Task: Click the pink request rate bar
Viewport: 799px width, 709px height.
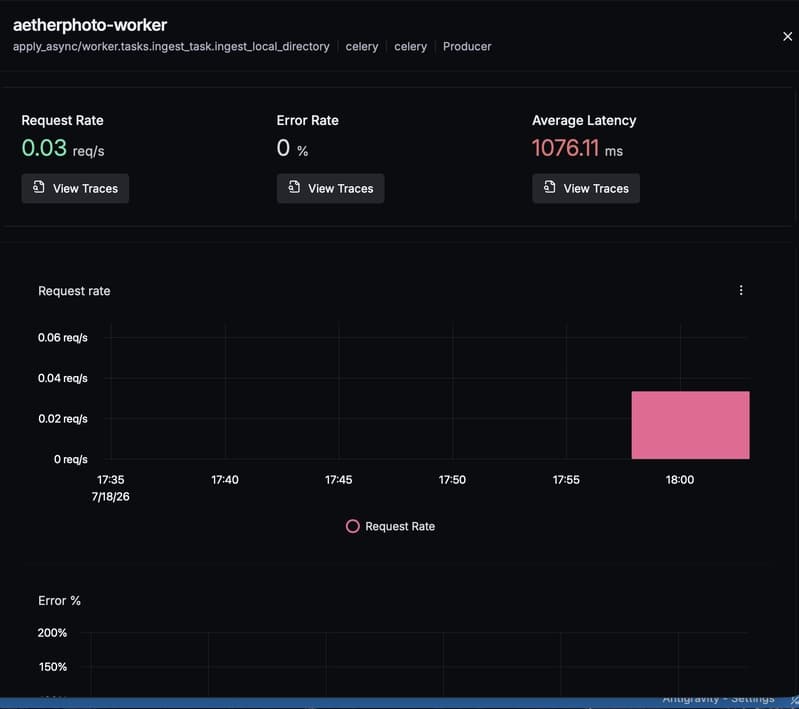Action: 690,425
